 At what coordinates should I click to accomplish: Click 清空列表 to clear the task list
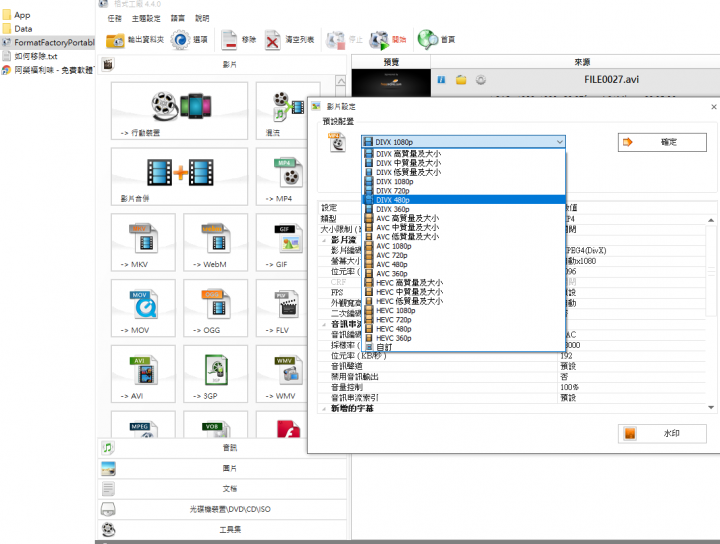(289, 40)
